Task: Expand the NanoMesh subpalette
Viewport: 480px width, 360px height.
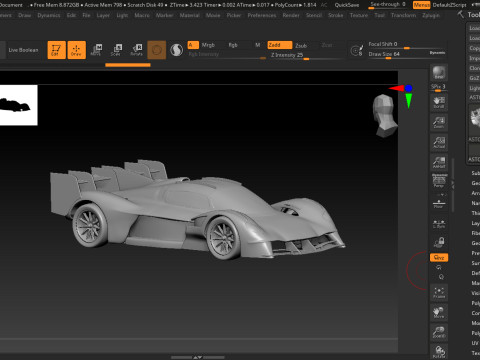Action: [475, 203]
